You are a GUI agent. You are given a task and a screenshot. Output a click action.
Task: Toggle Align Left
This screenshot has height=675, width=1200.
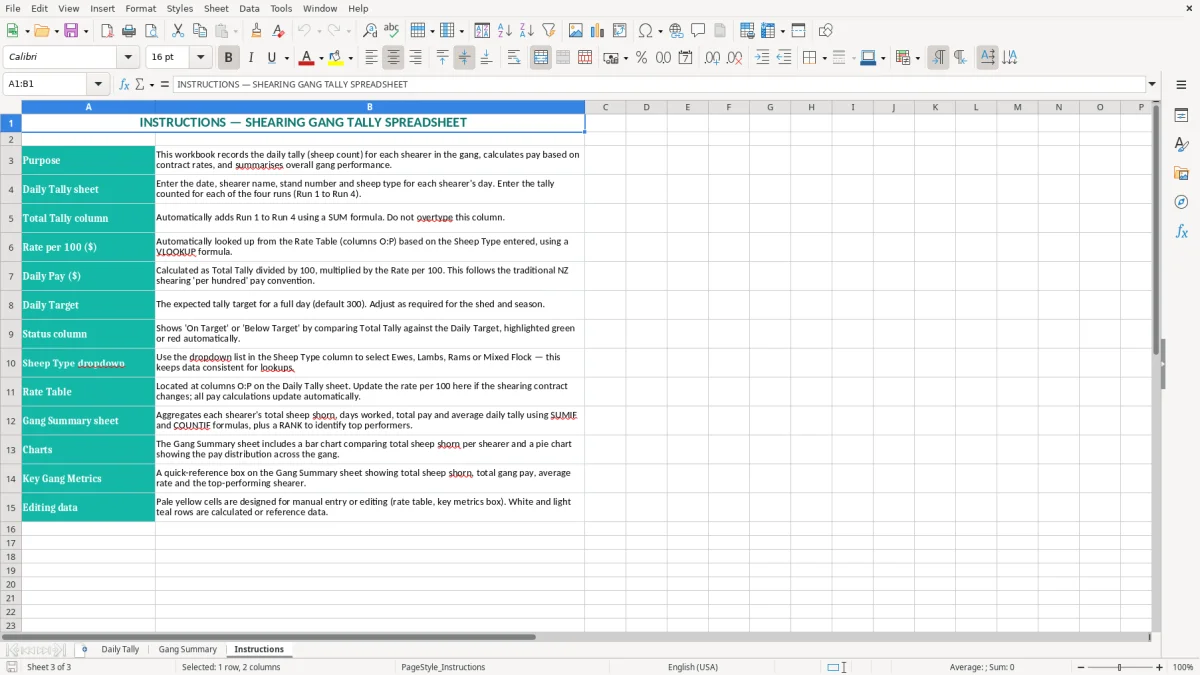pos(372,58)
